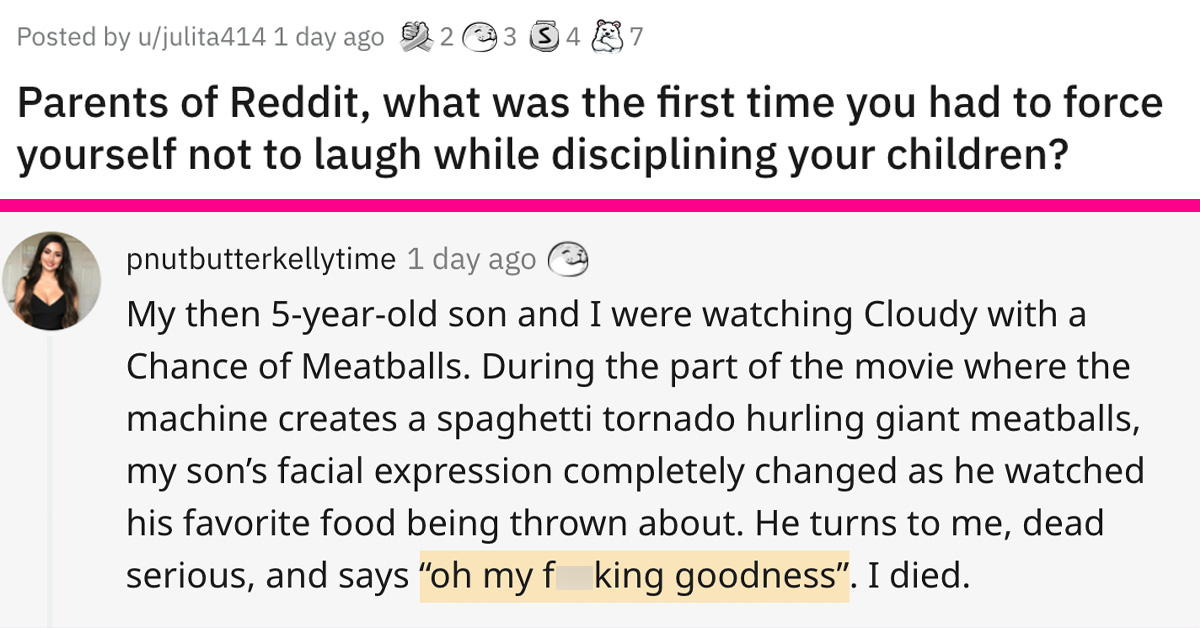1200x628 pixels.
Task: Click the seal award beside the comment timestamp
Action: tap(566, 259)
